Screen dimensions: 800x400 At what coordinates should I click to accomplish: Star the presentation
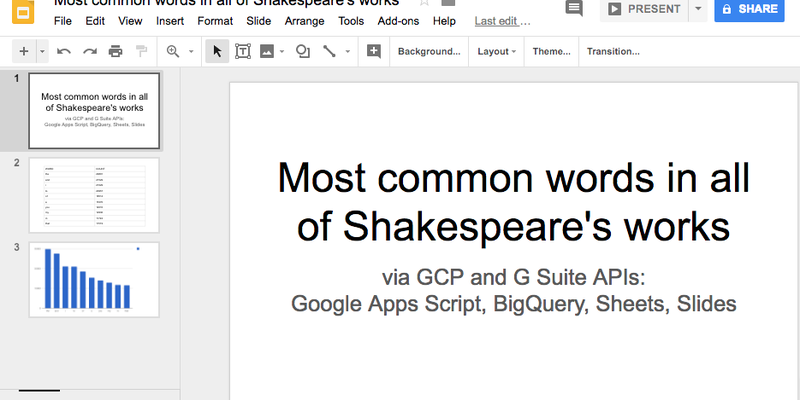424,3
